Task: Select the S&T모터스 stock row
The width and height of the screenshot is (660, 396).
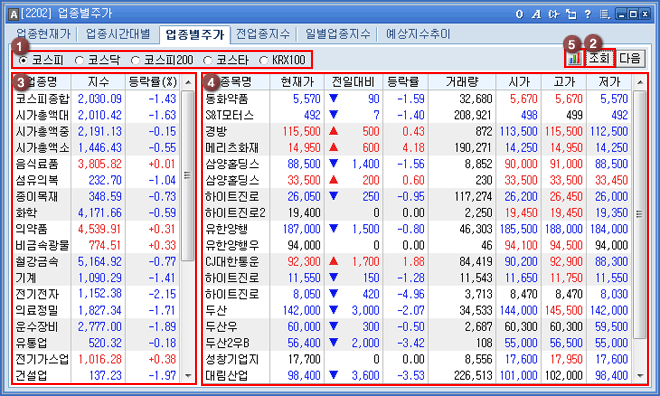Action: [x=418, y=115]
